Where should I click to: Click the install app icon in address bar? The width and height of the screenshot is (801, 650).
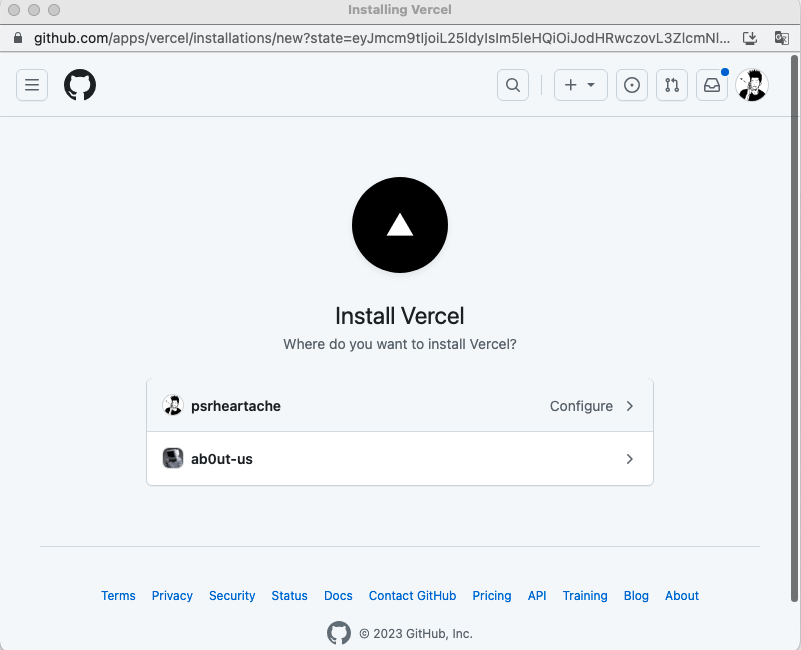coord(749,38)
